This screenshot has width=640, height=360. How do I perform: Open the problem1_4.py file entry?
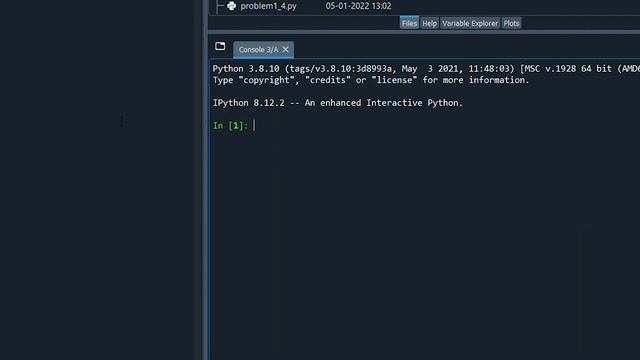pyautogui.click(x=268, y=6)
